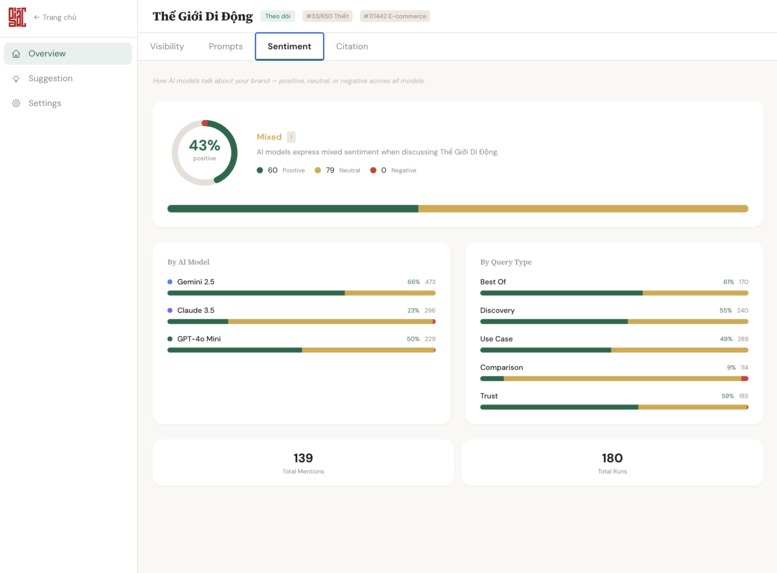The width and height of the screenshot is (777, 573).
Task: Open the Suggestion sidebar item
Action: coord(68,78)
